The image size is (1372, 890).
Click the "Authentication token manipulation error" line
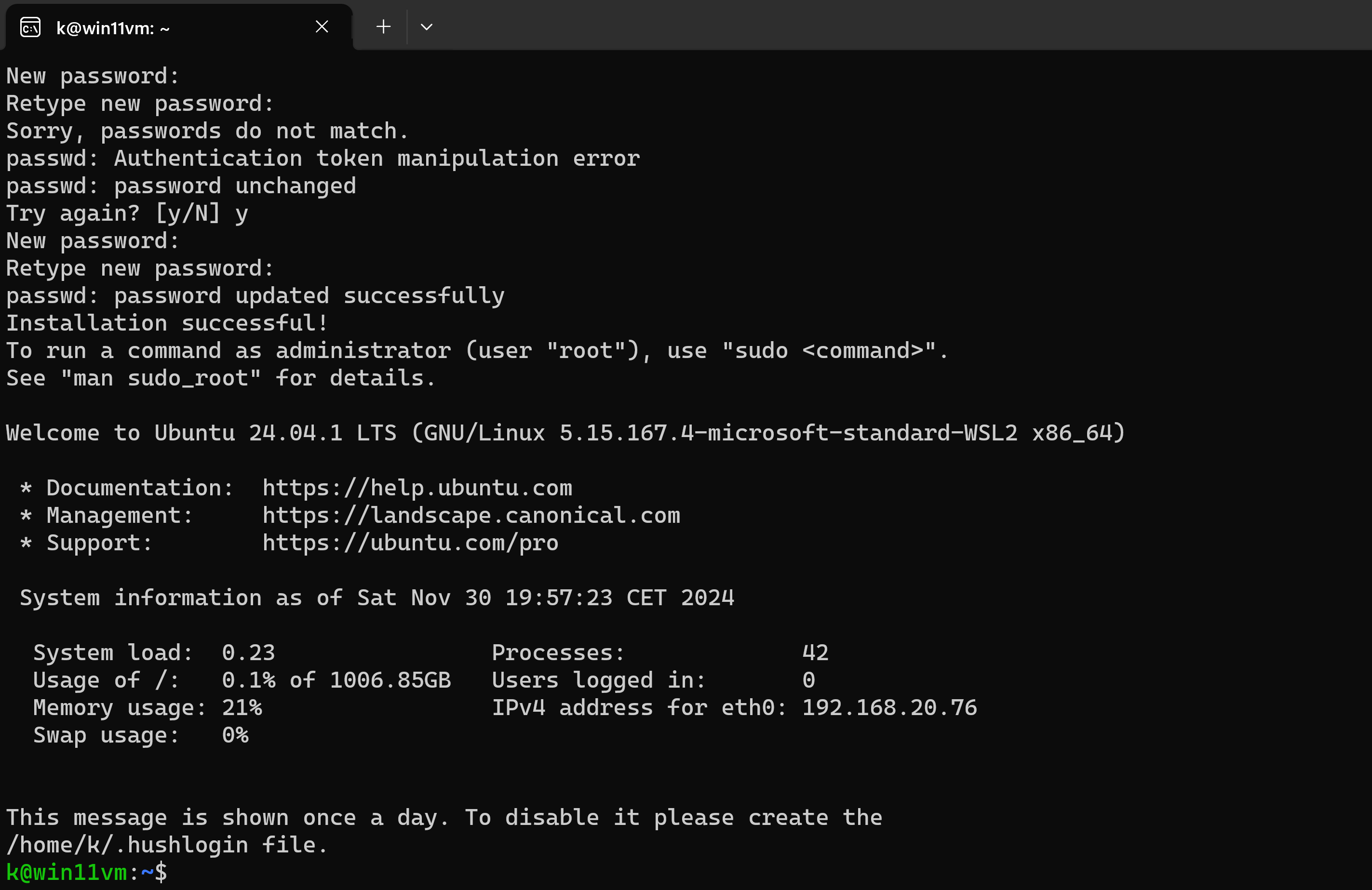coord(377,159)
